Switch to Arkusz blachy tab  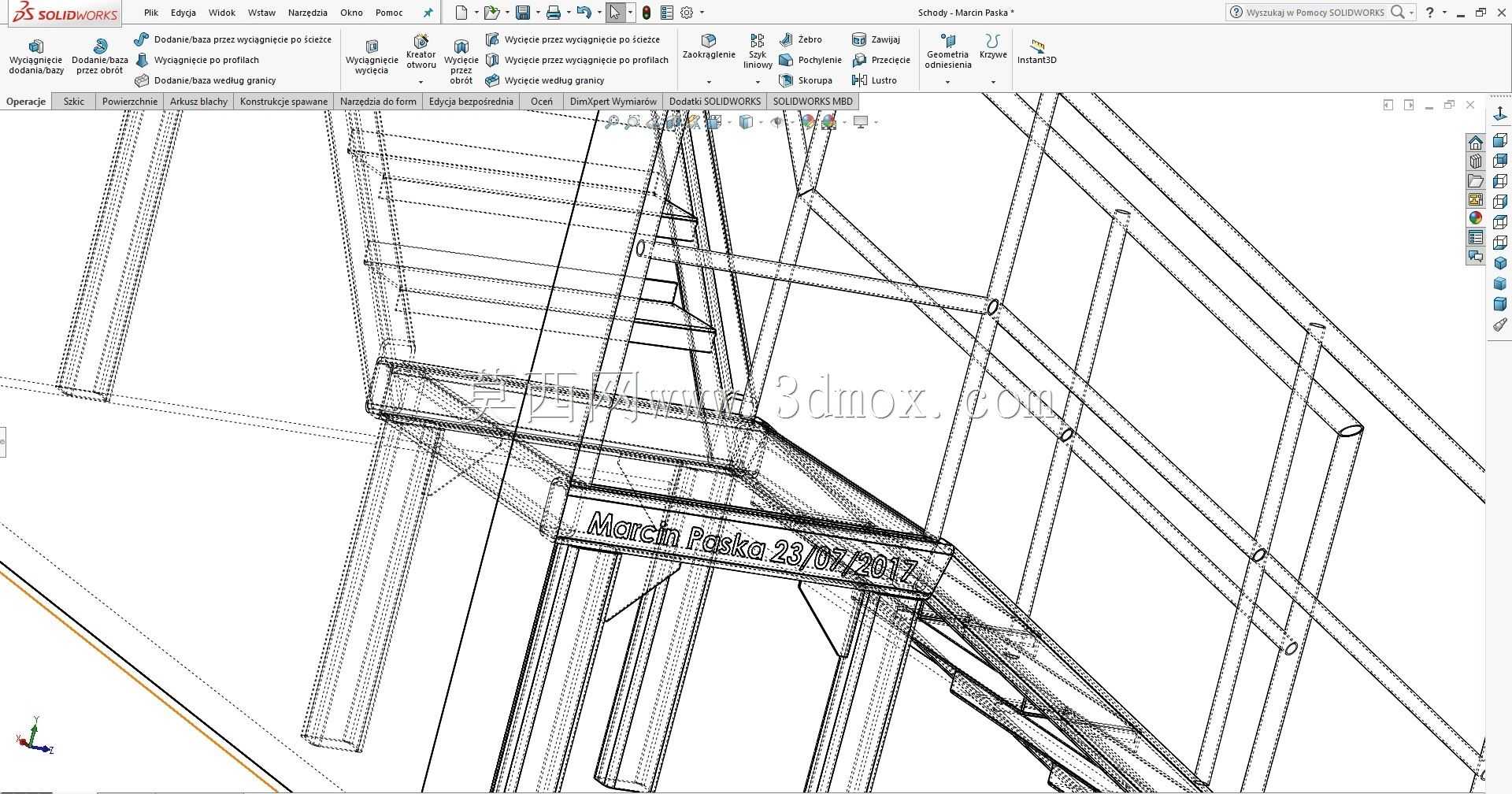pos(198,102)
